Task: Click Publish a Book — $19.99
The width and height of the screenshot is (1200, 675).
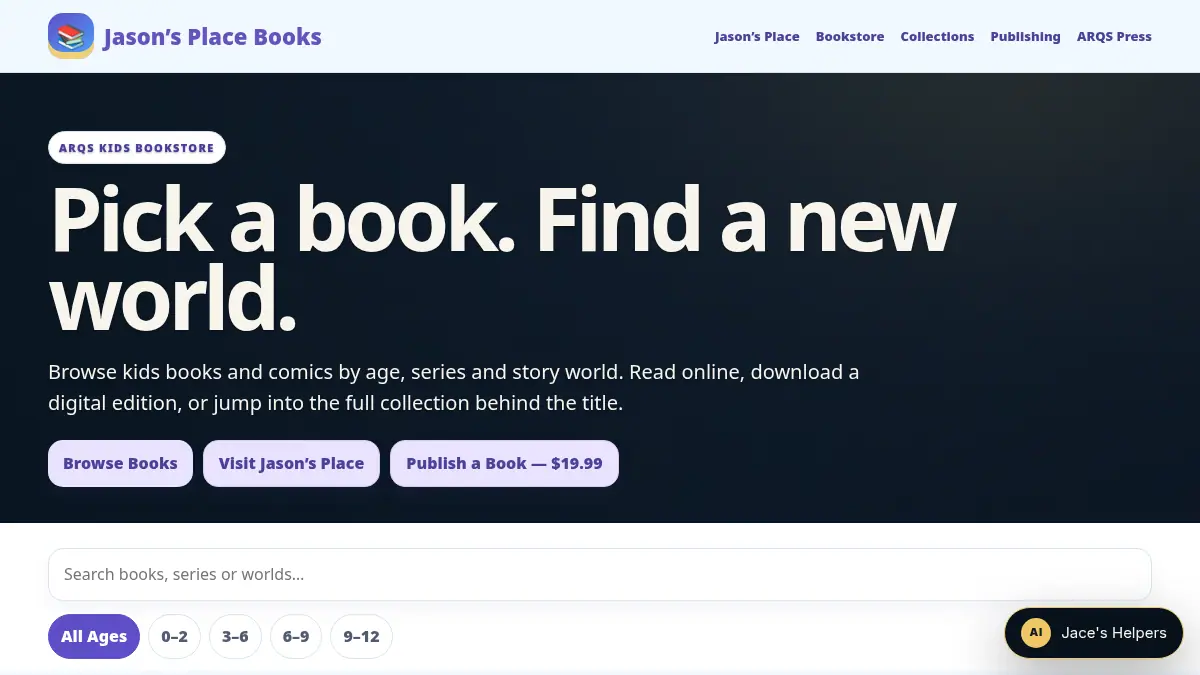Action: tap(504, 464)
